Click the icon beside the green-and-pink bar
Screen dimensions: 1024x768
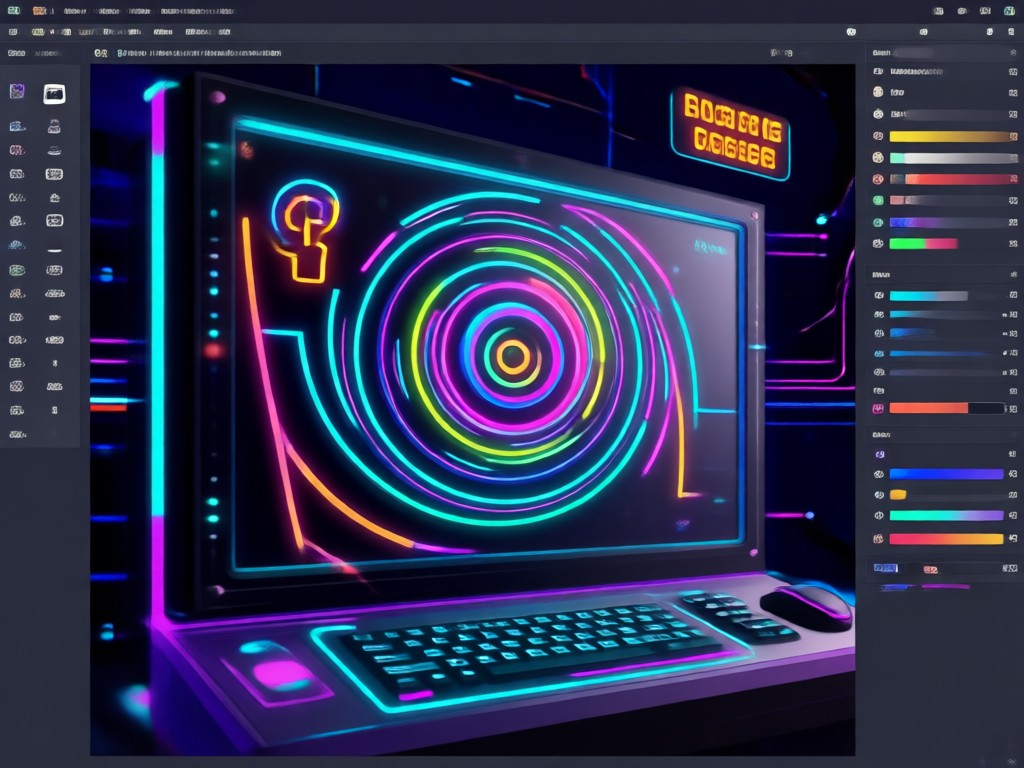point(878,244)
